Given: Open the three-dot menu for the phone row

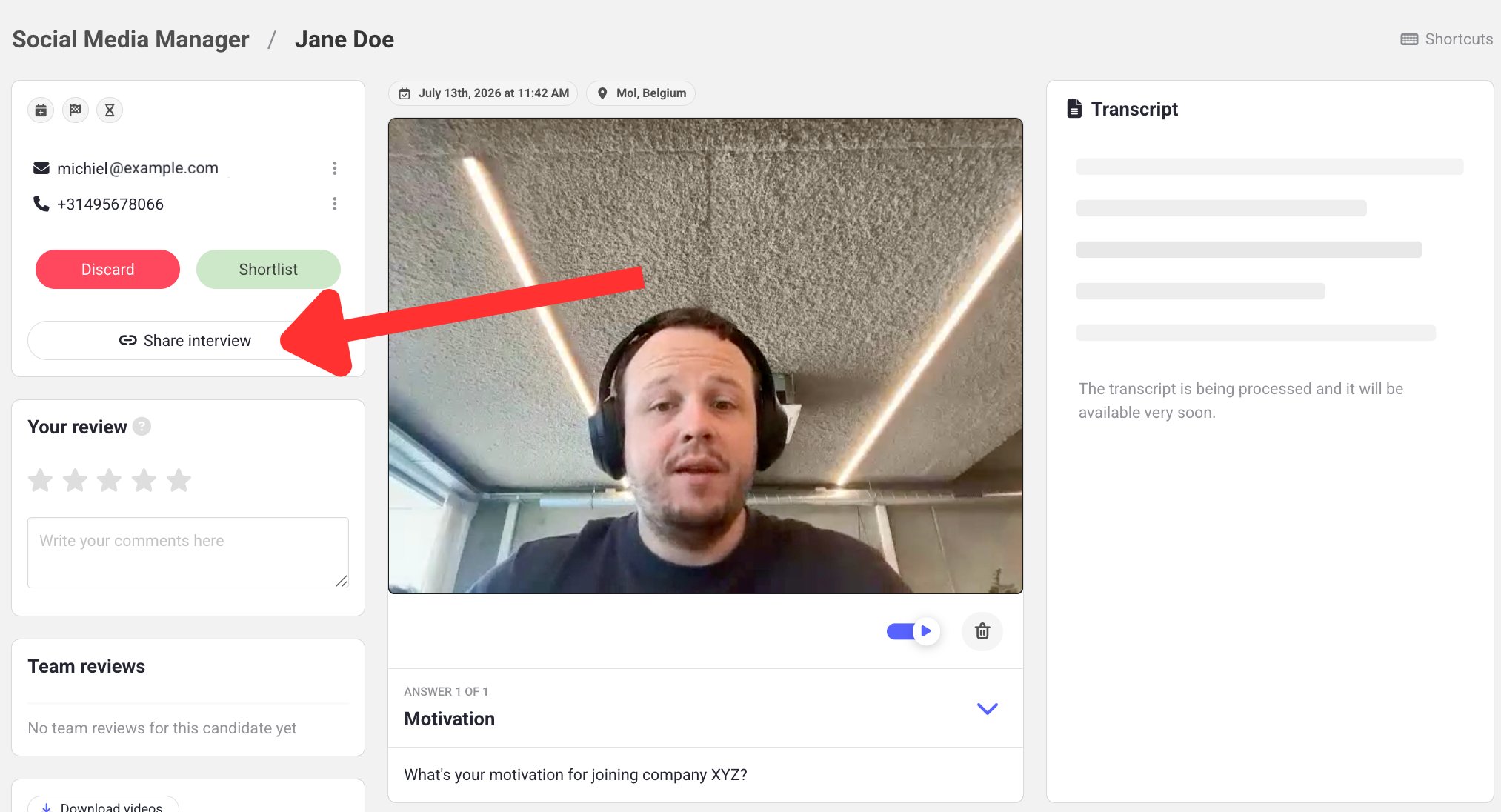Looking at the screenshot, I should click(x=335, y=204).
